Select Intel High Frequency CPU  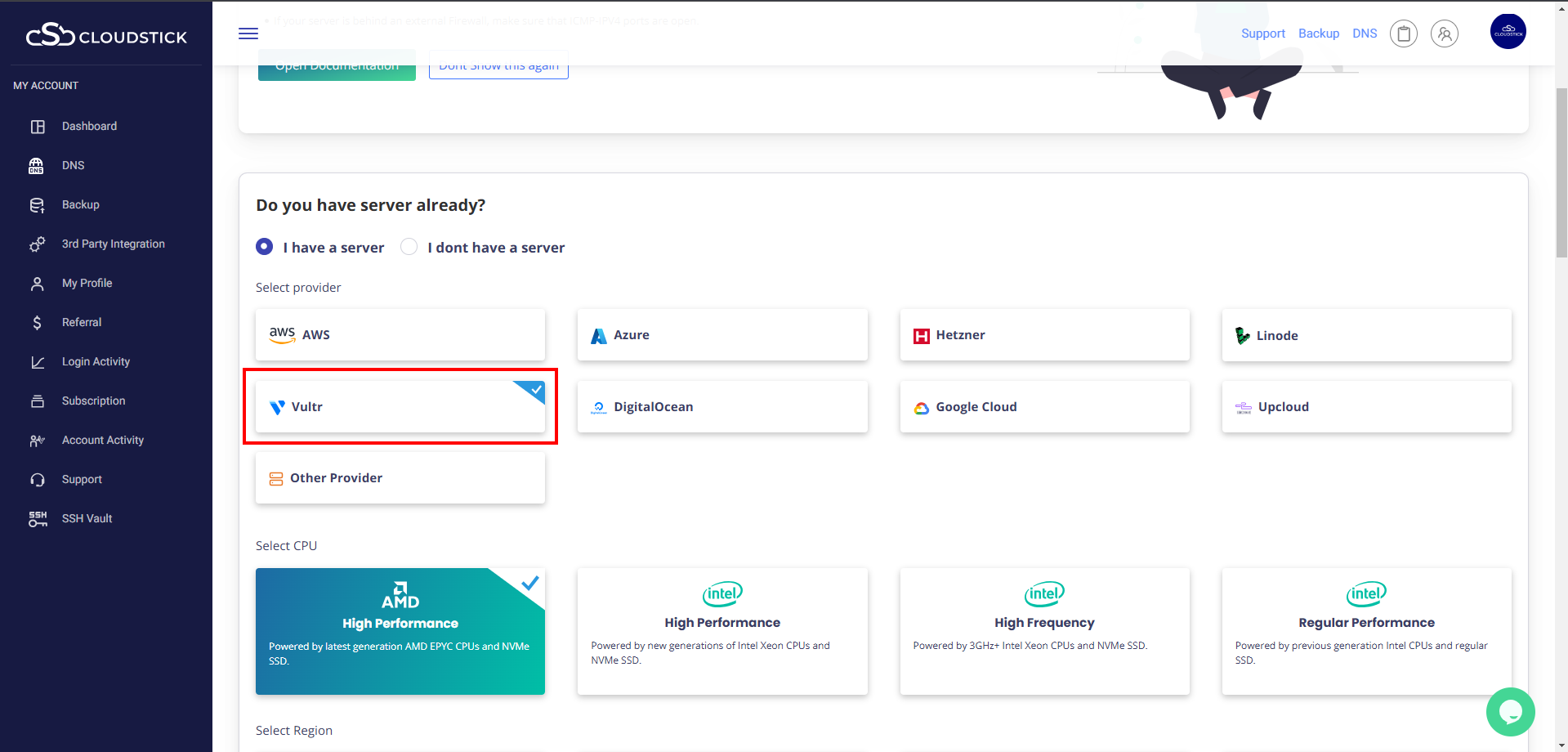(x=1043, y=631)
